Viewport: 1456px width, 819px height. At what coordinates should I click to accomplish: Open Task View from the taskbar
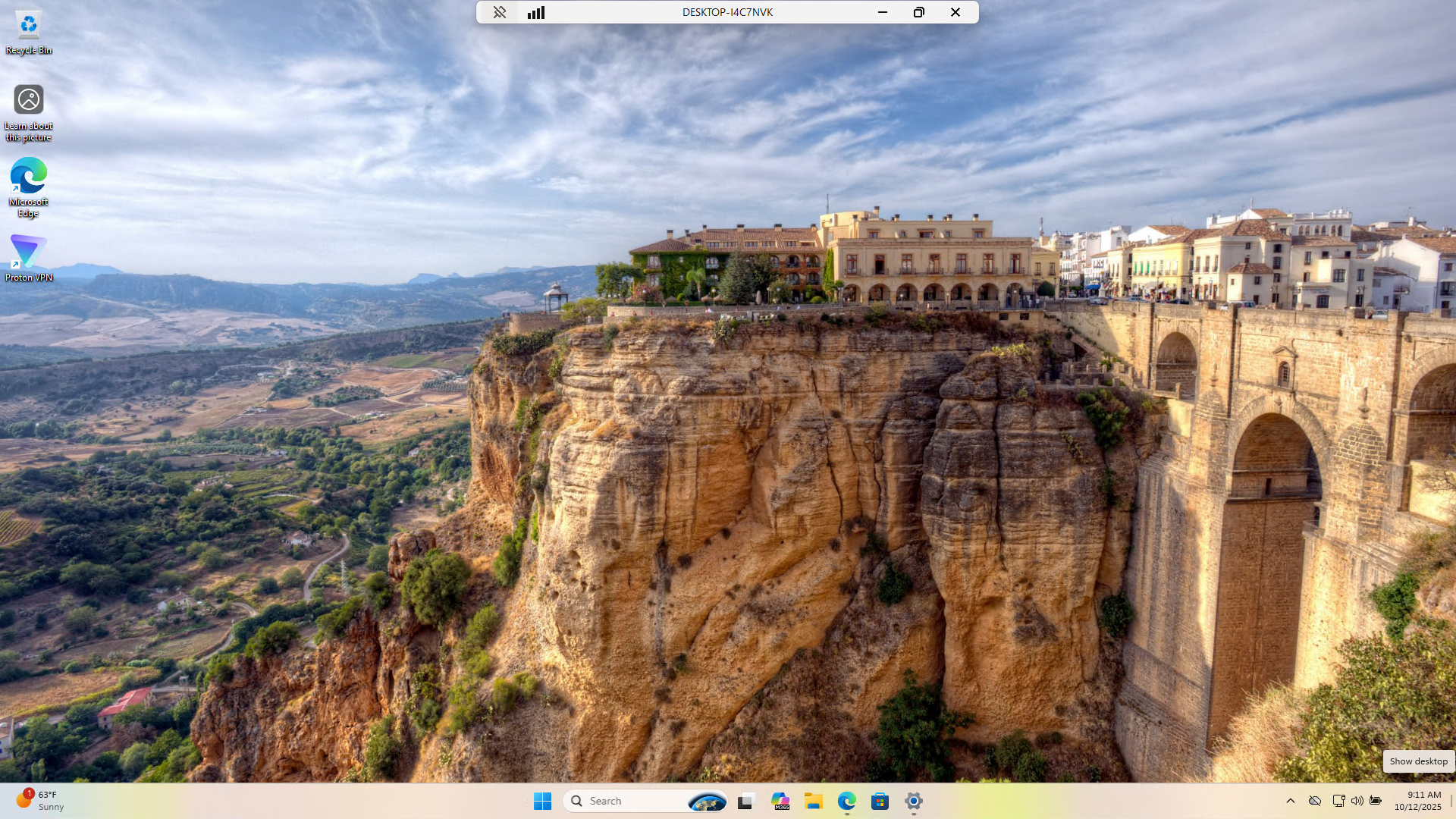[745, 801]
